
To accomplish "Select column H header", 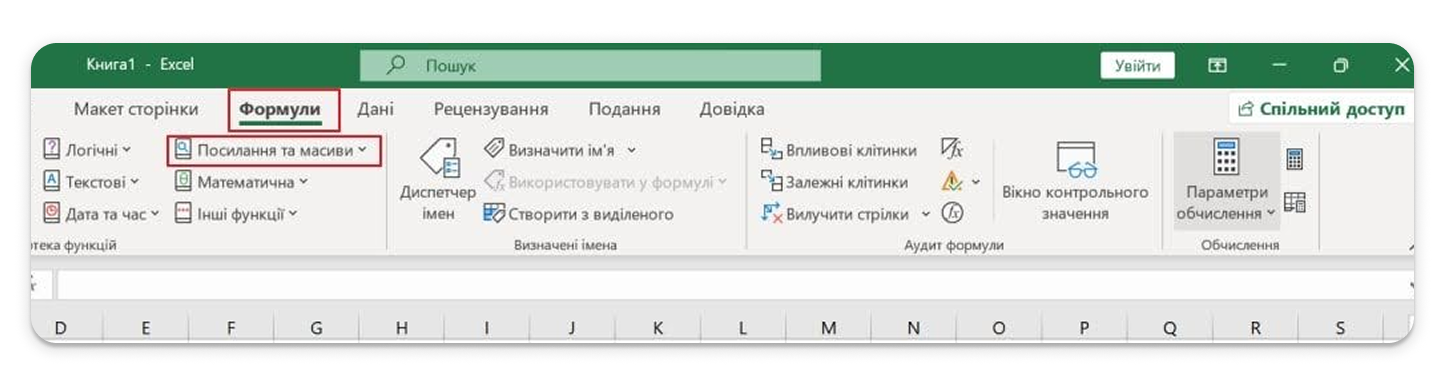I will click(402, 328).
